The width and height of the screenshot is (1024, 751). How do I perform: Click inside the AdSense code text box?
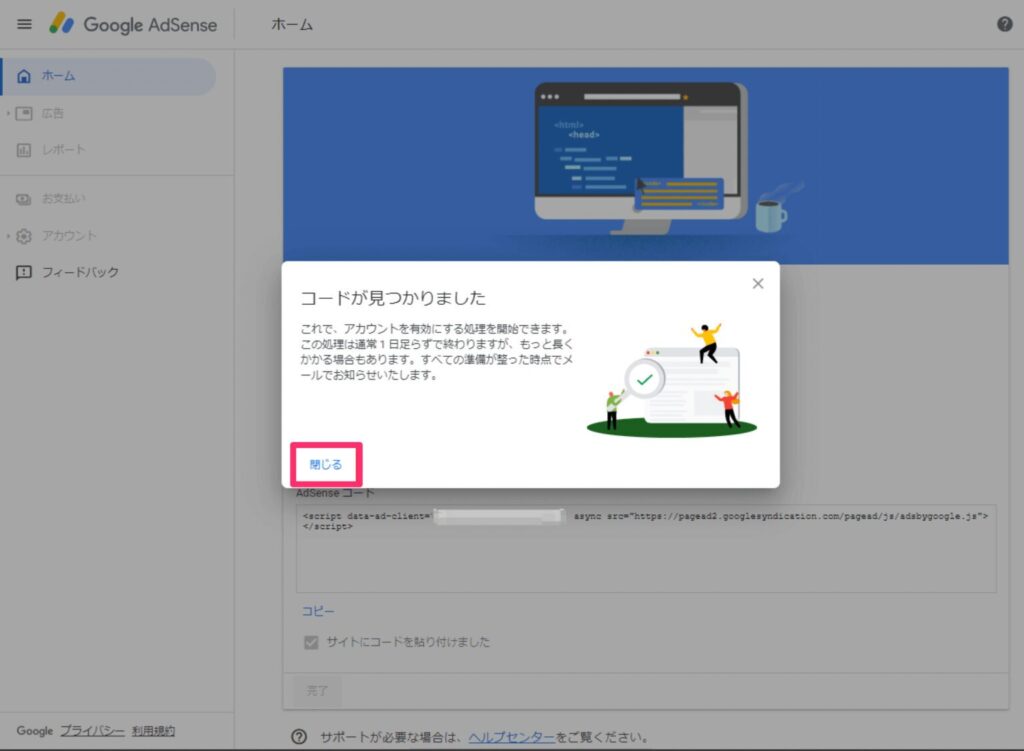pos(646,549)
